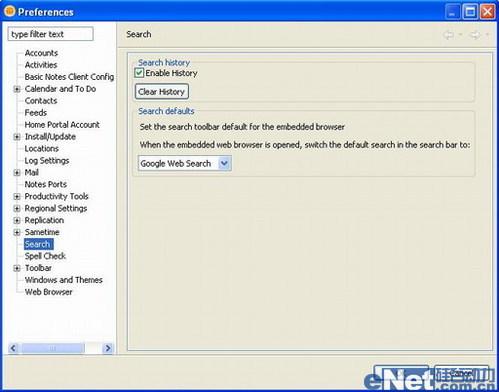
Task: Select Accounts in the preferences tree
Action: pyautogui.click(x=41, y=53)
